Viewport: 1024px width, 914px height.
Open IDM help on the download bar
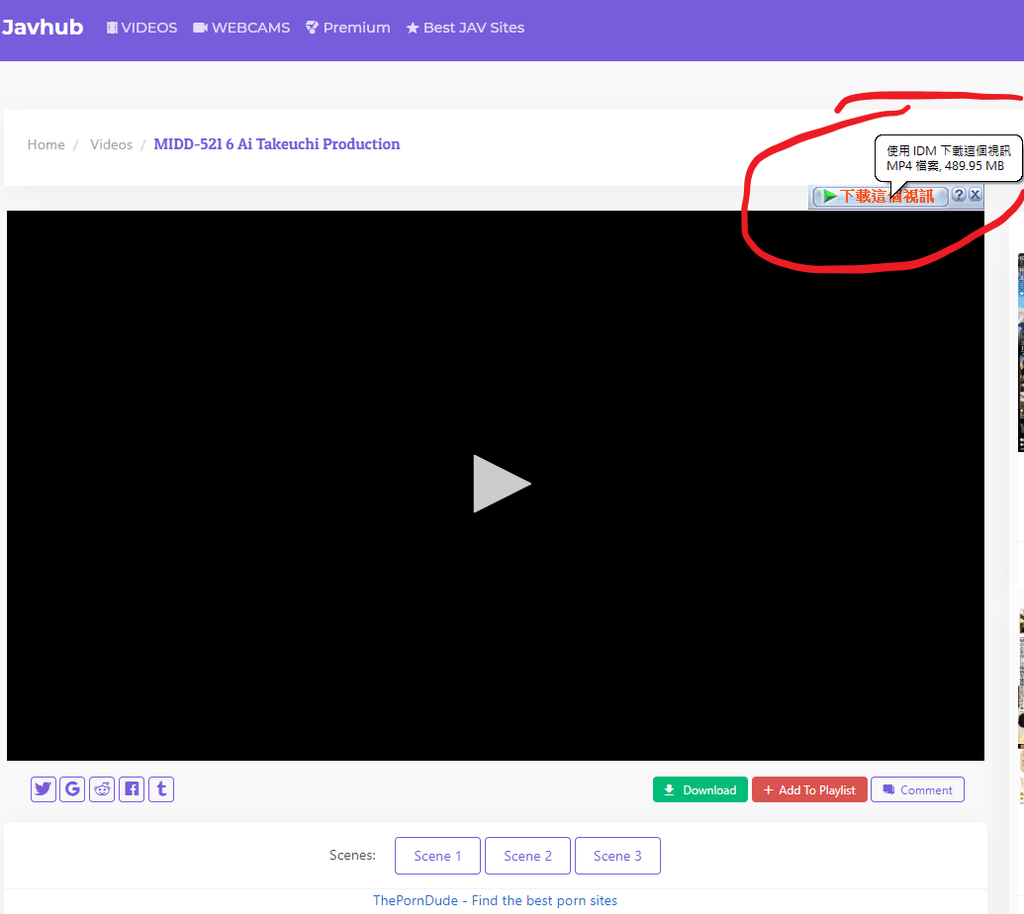point(959,194)
